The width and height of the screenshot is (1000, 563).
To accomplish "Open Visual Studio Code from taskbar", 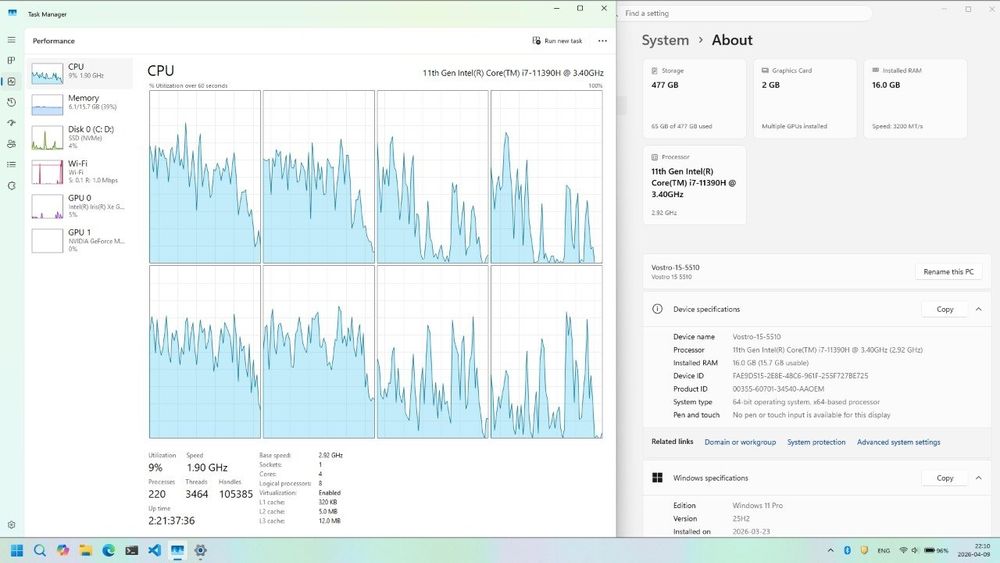I will [x=154, y=550].
